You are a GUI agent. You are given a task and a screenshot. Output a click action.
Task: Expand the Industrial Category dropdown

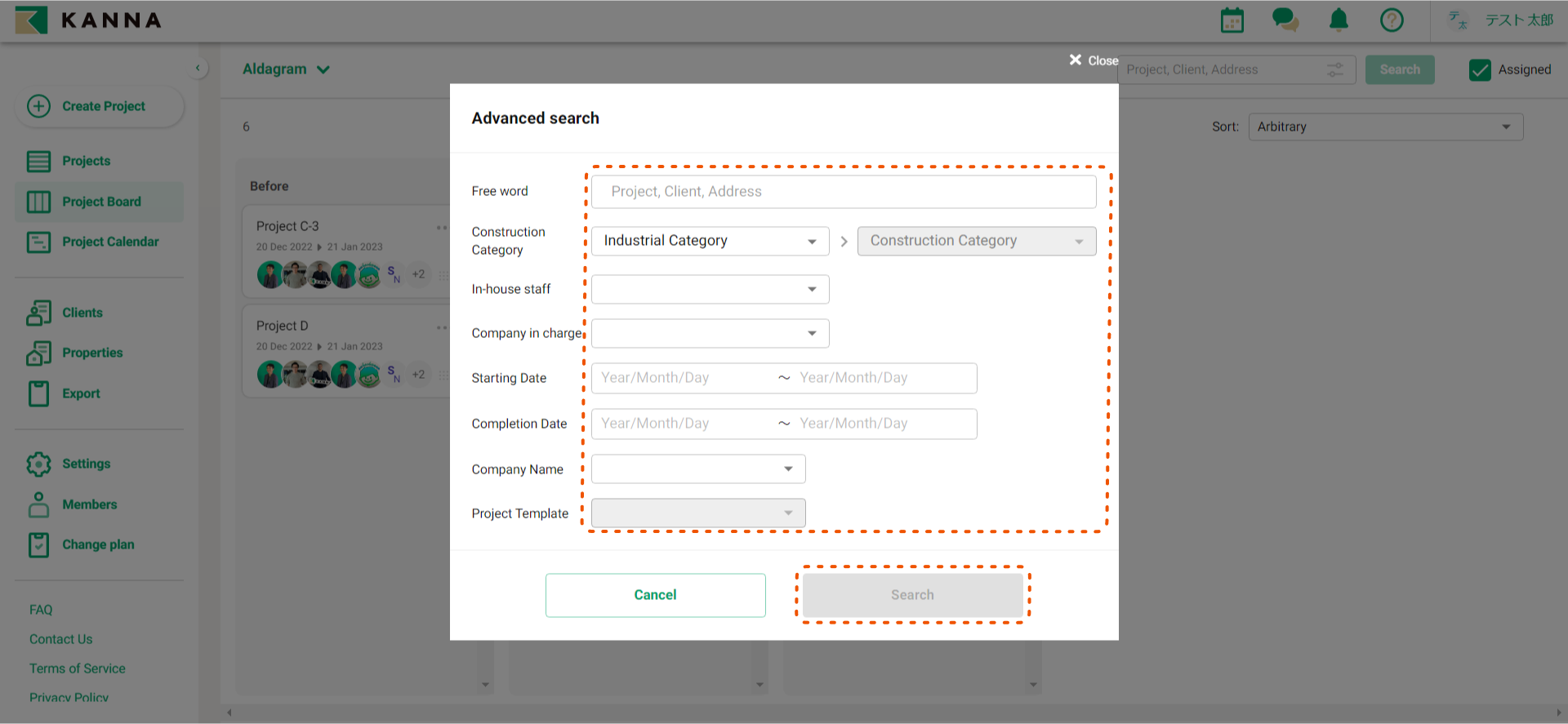tap(709, 241)
